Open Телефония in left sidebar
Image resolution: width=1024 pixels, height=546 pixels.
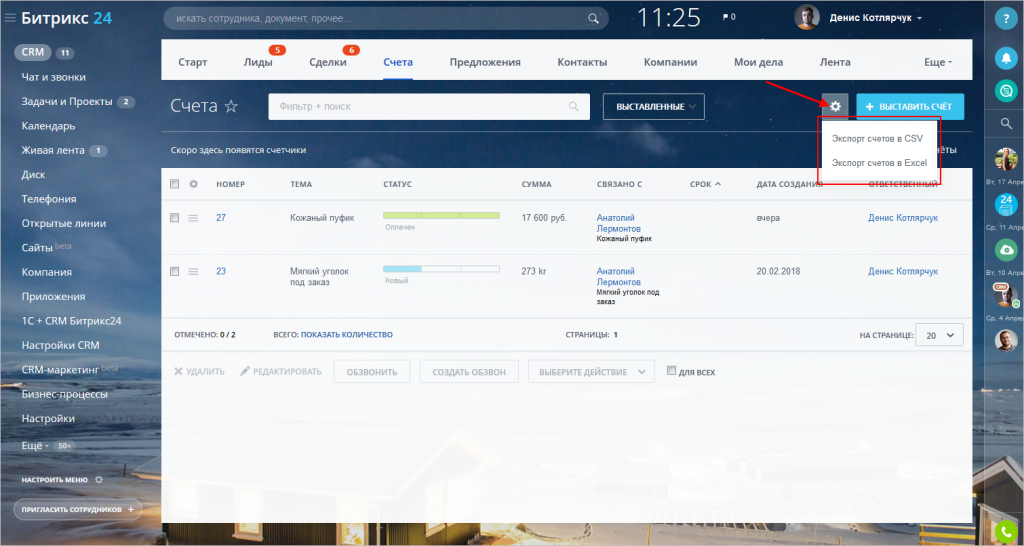49,199
